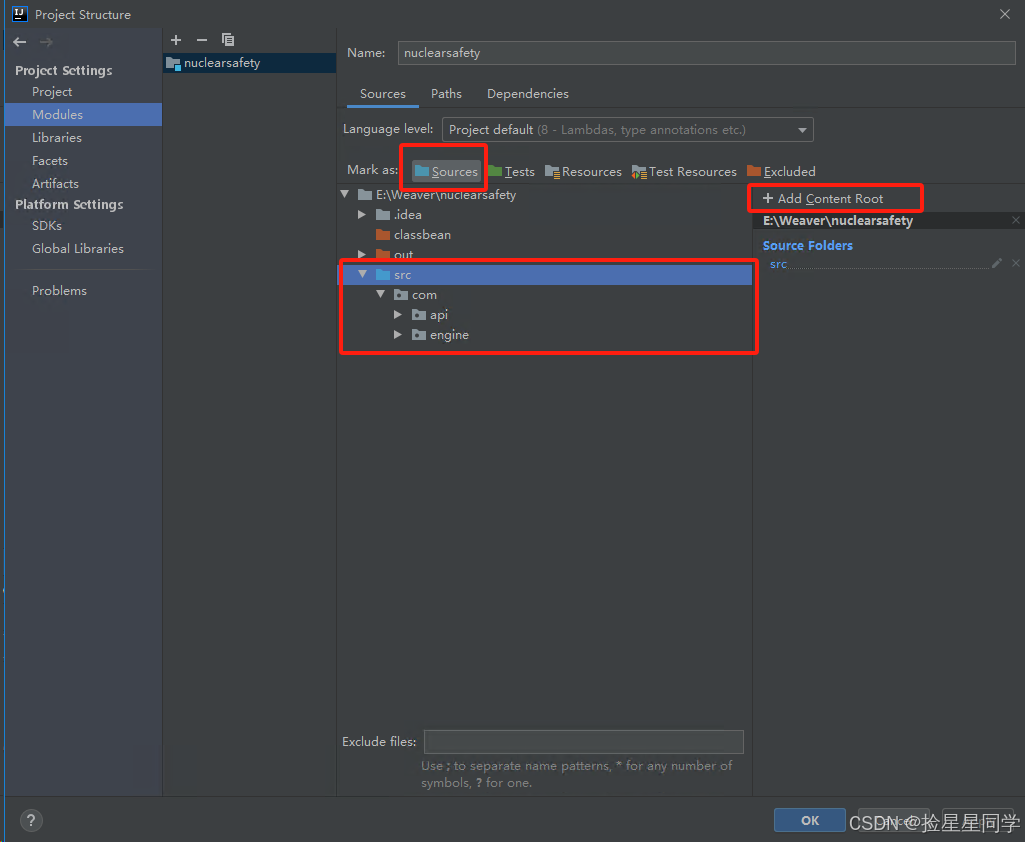1025x842 pixels.
Task: Expand the .idea folder
Action: point(361,214)
